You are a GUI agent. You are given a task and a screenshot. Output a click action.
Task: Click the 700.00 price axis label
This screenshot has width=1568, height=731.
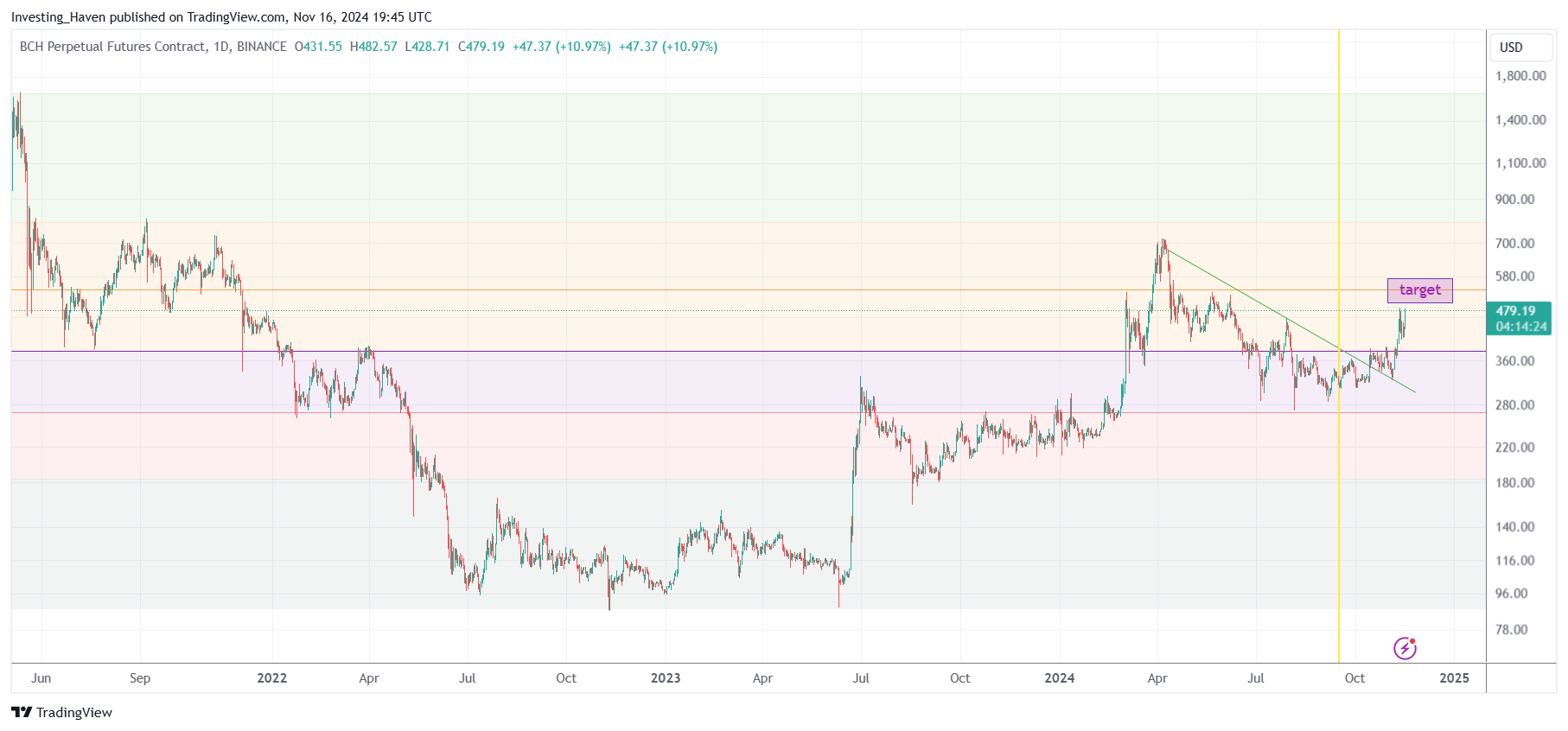(1515, 244)
